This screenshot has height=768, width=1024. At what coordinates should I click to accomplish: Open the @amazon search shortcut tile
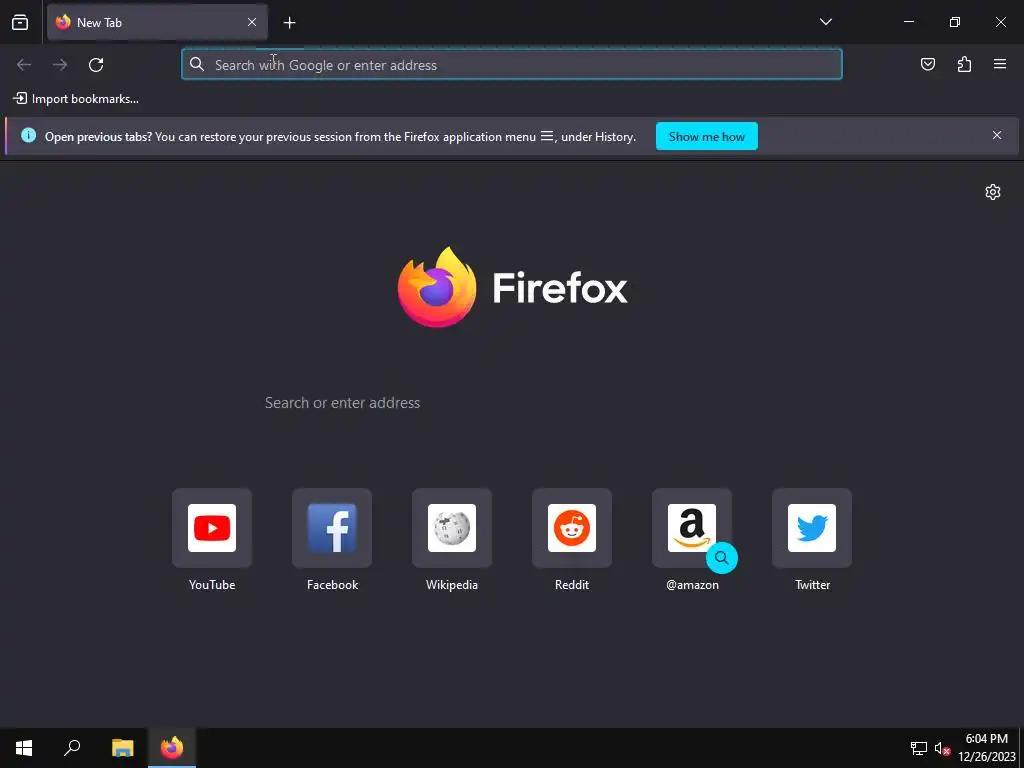[x=692, y=528]
